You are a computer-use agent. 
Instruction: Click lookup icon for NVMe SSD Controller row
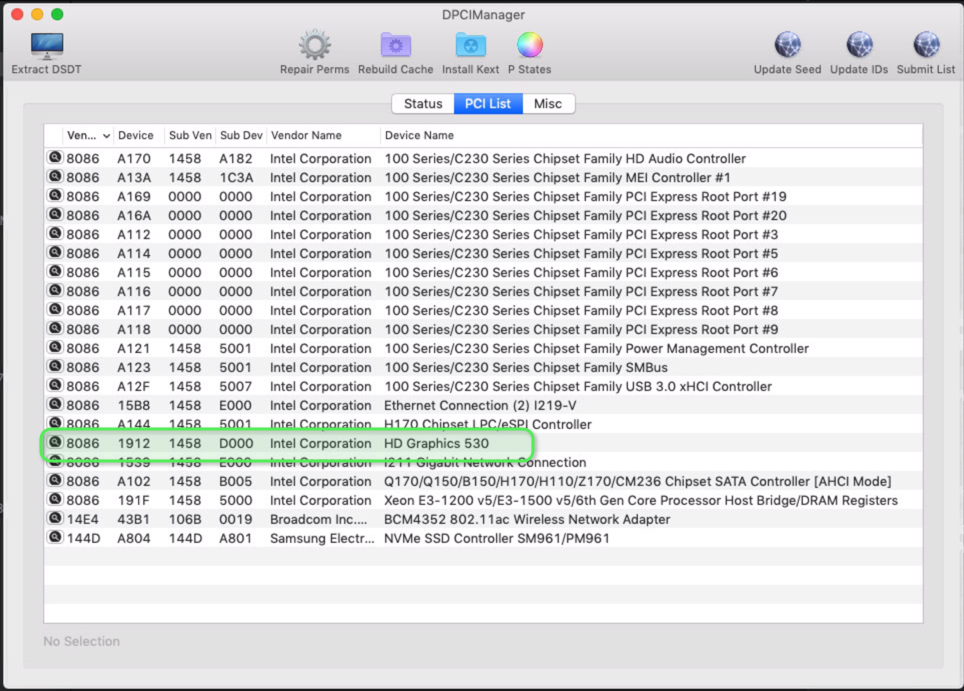click(55, 538)
